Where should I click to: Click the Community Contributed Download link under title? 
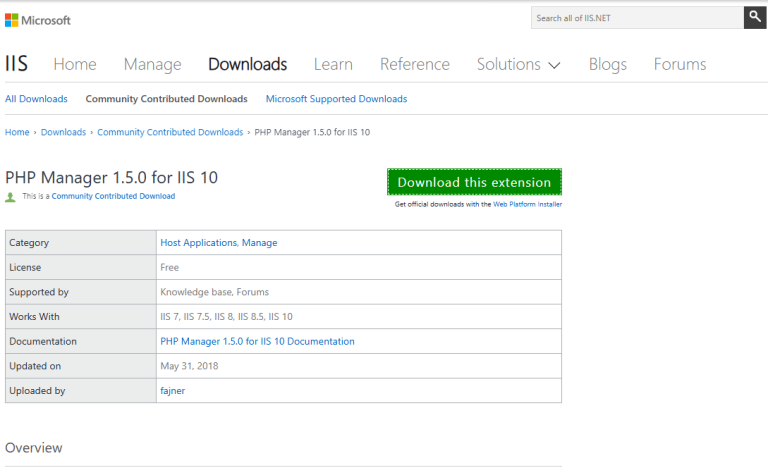click(113, 196)
